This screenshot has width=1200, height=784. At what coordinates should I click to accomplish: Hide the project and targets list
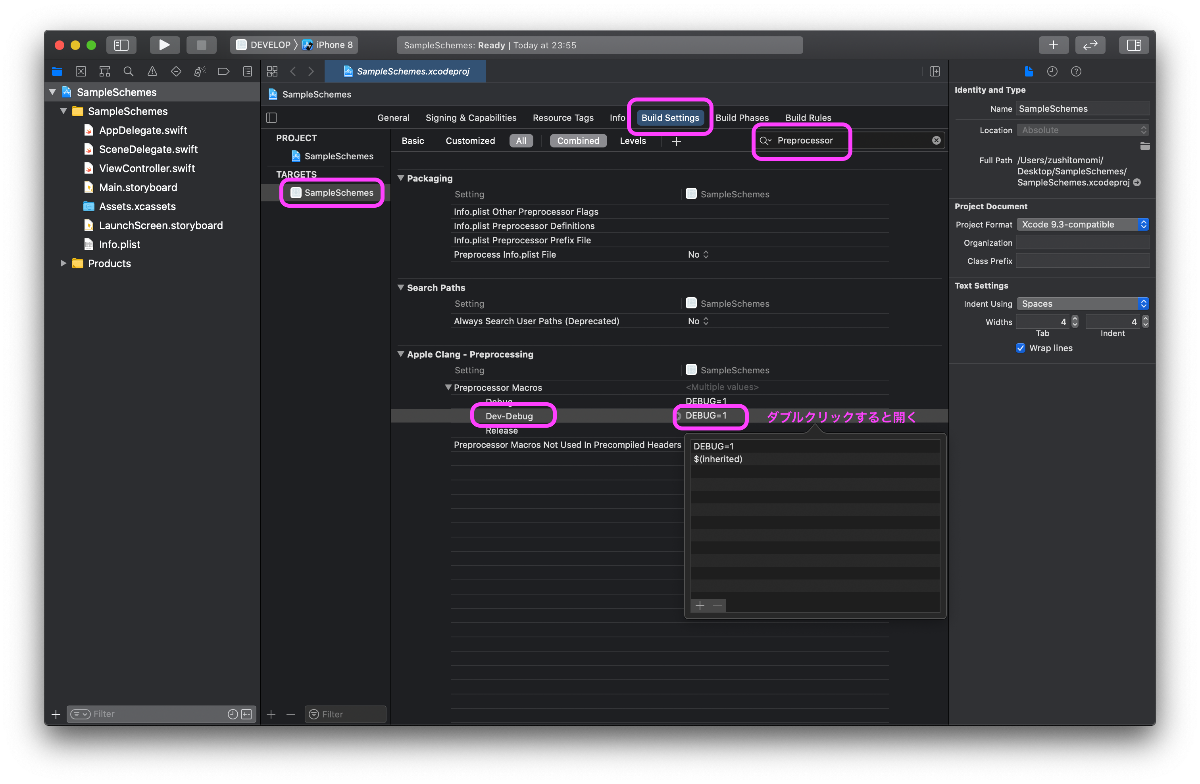click(x=272, y=118)
